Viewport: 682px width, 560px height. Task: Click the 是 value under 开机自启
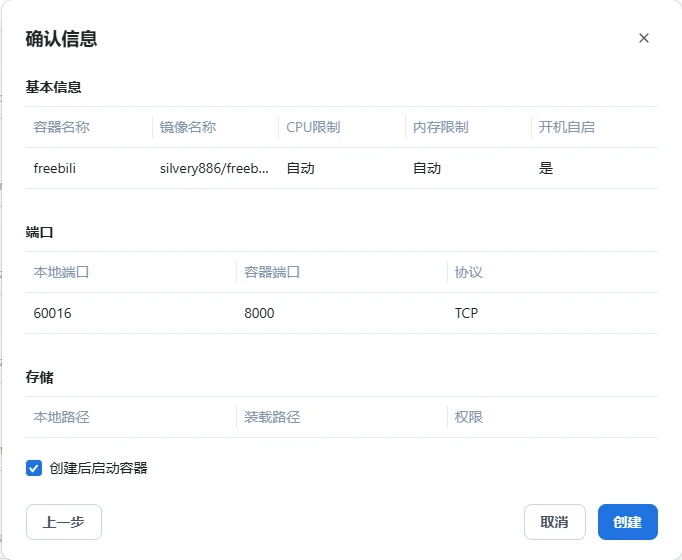[546, 168]
